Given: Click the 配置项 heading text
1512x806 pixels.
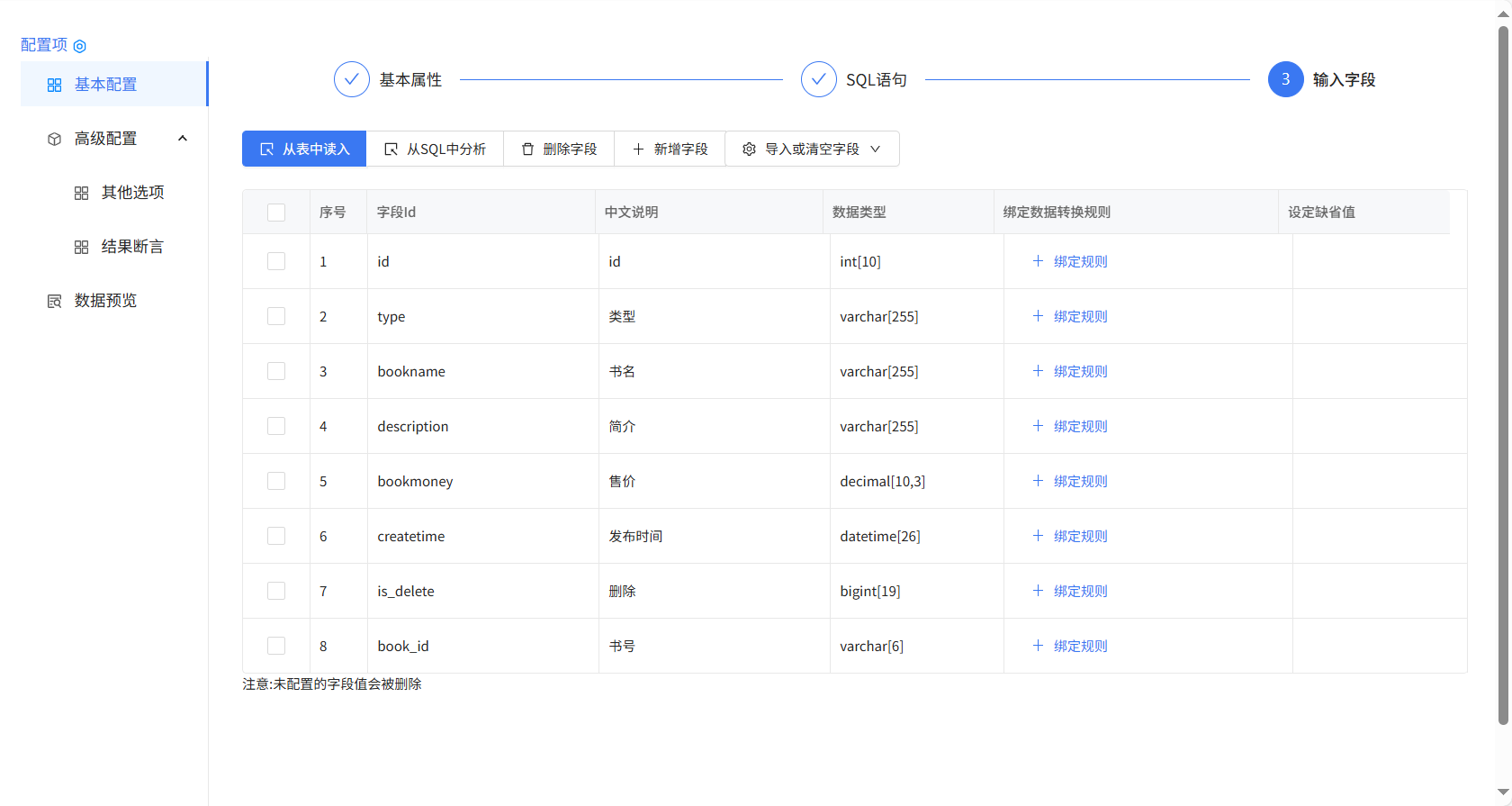Looking at the screenshot, I should click(x=44, y=45).
